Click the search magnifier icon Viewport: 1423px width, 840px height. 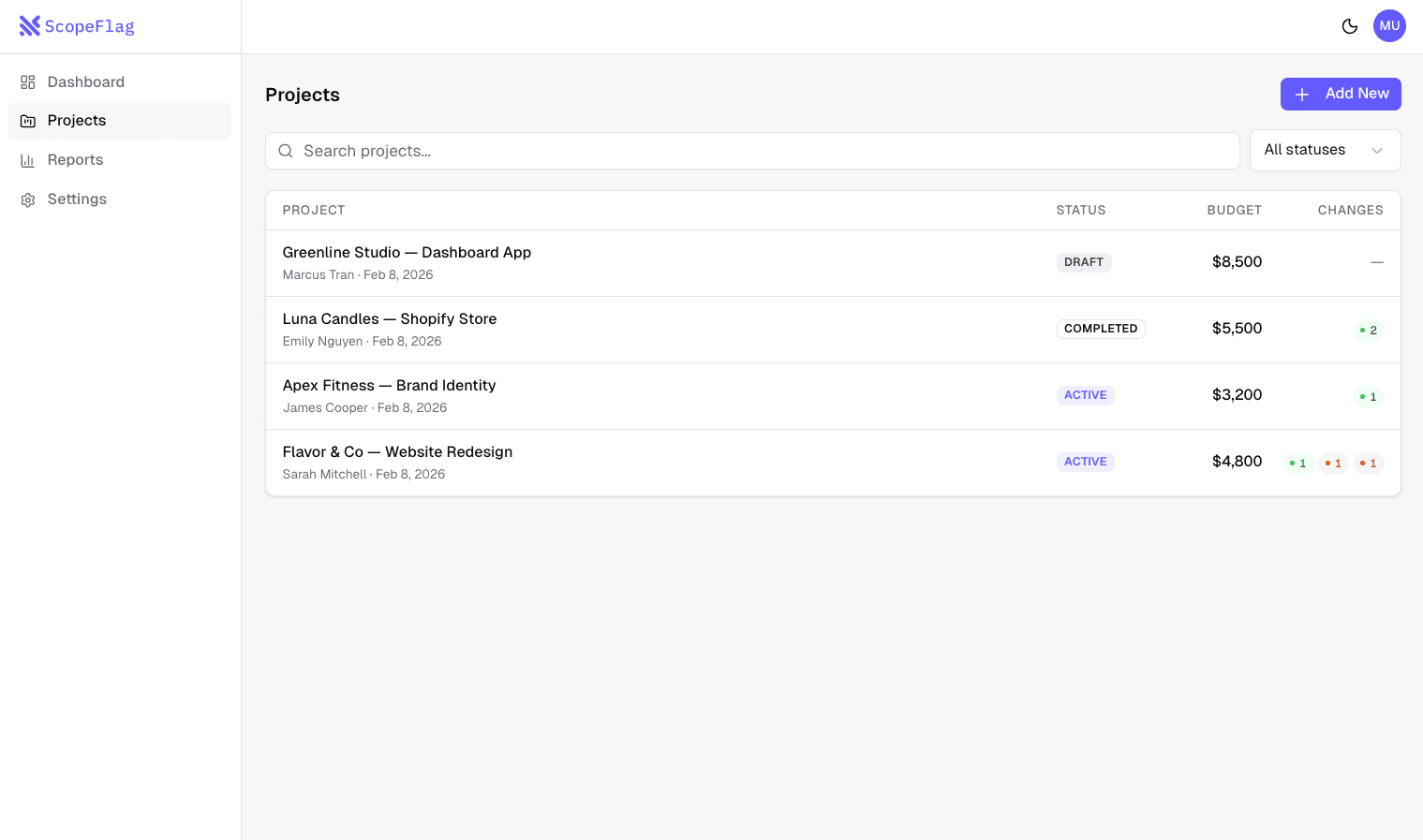click(286, 151)
